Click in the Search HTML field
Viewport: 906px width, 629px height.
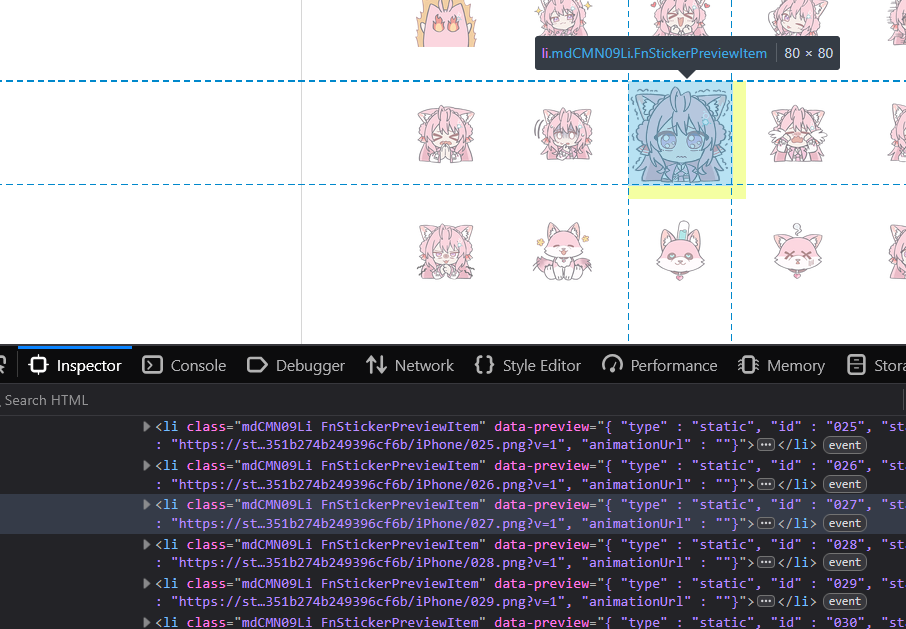[x=451, y=400]
